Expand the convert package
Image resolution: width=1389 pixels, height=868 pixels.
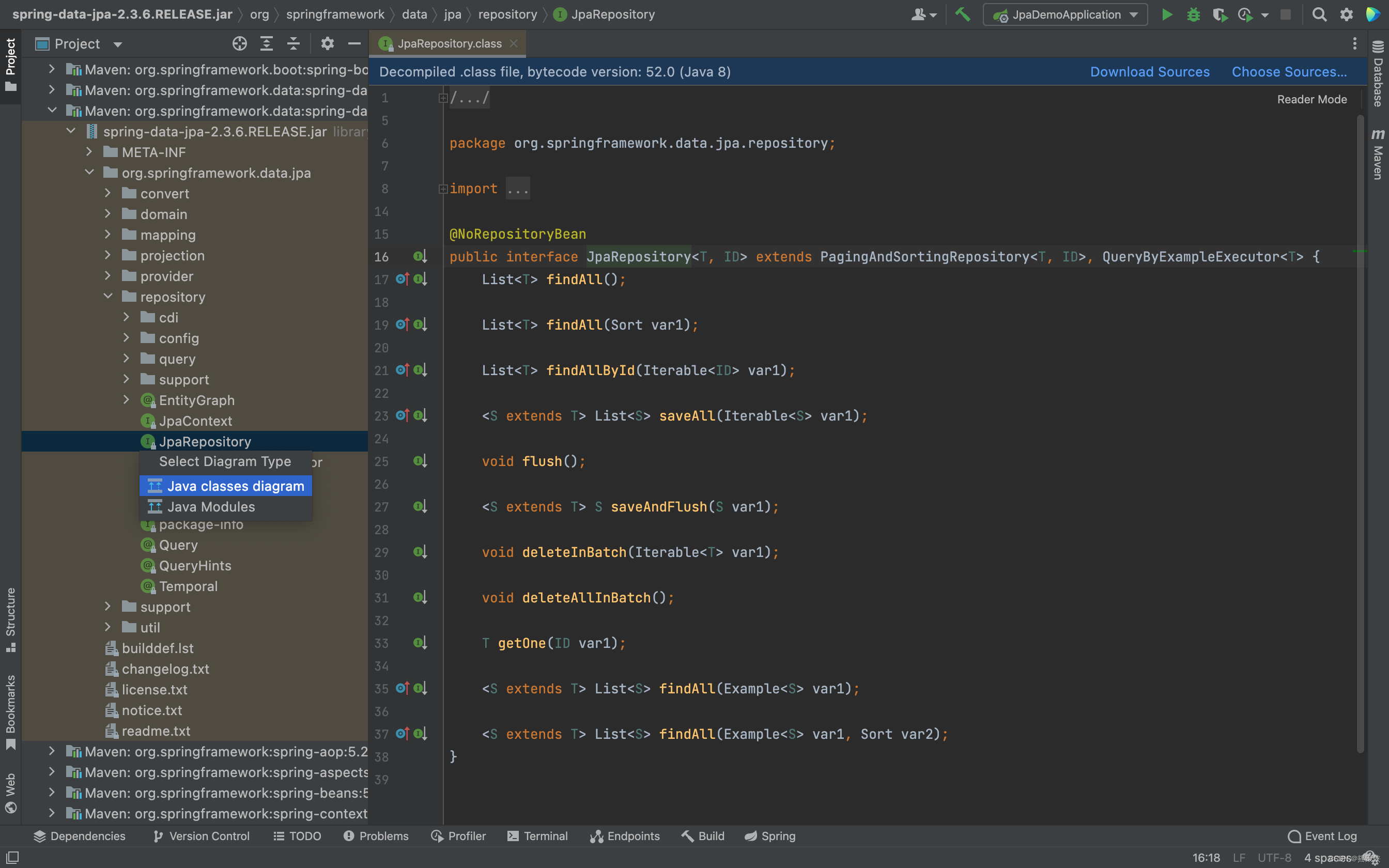point(107,193)
